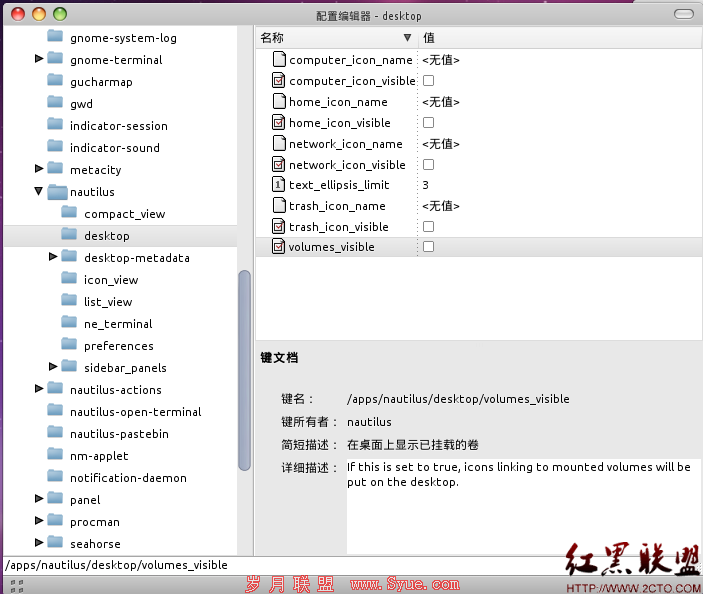Click the trash_icon_visible boolean key icon
This screenshot has width=703, height=594.
[279, 226]
